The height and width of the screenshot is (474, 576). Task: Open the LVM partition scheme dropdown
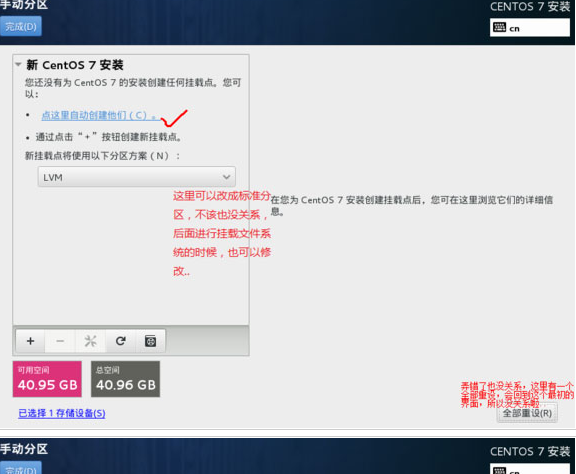[x=137, y=177]
